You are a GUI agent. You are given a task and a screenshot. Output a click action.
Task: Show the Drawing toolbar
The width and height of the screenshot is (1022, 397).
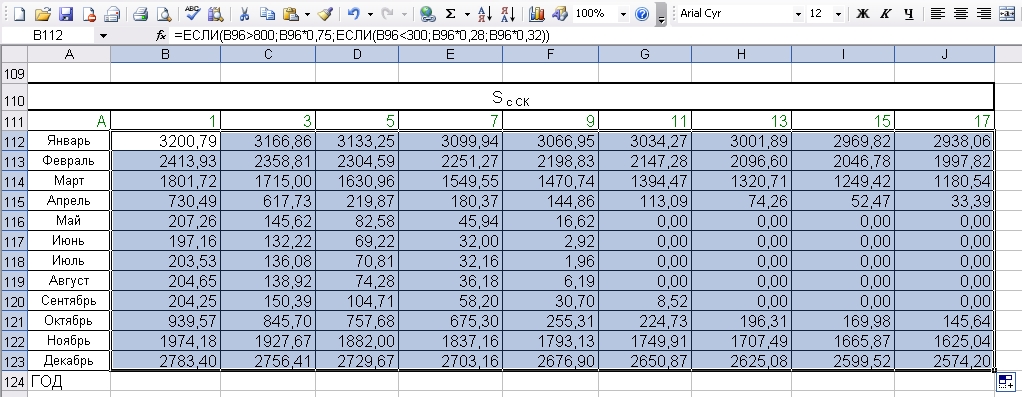point(559,13)
